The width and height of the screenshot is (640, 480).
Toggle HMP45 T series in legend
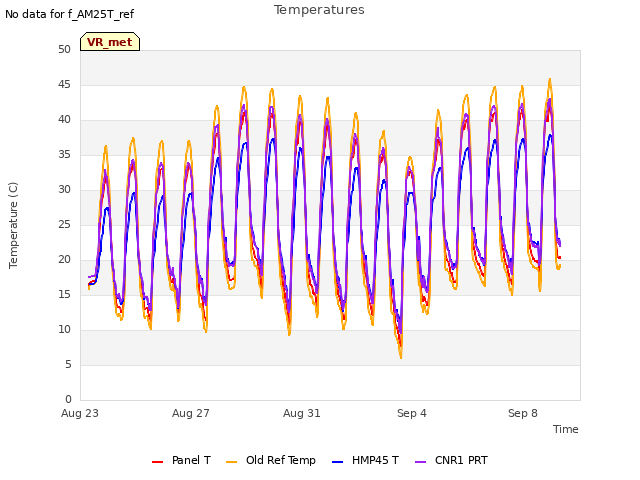coord(365,460)
